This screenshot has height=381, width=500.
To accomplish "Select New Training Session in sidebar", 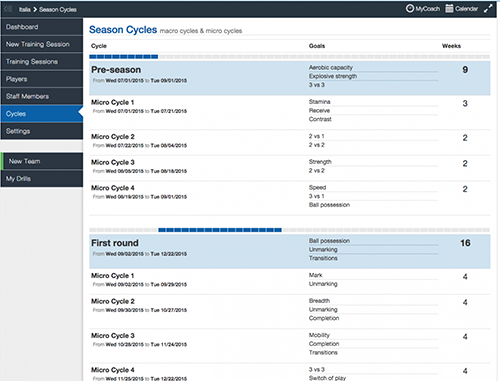I will click(x=42, y=44).
